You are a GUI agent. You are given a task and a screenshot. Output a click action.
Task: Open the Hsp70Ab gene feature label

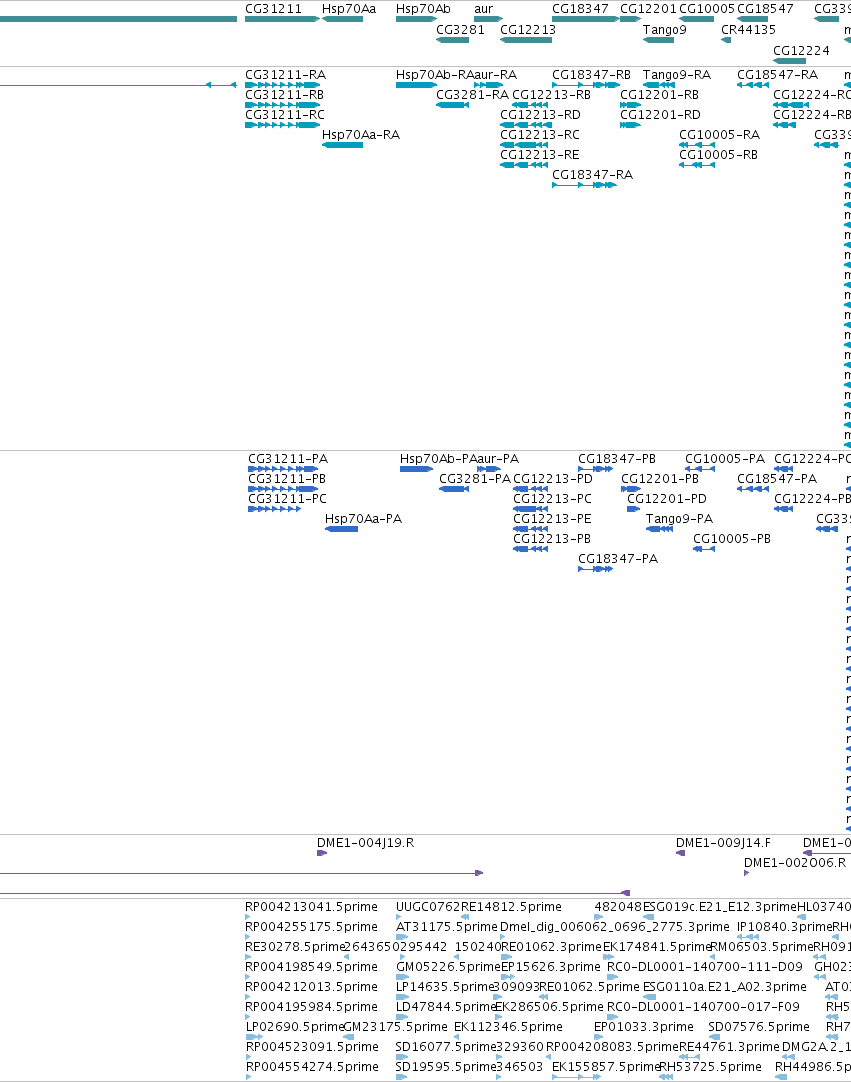point(423,9)
